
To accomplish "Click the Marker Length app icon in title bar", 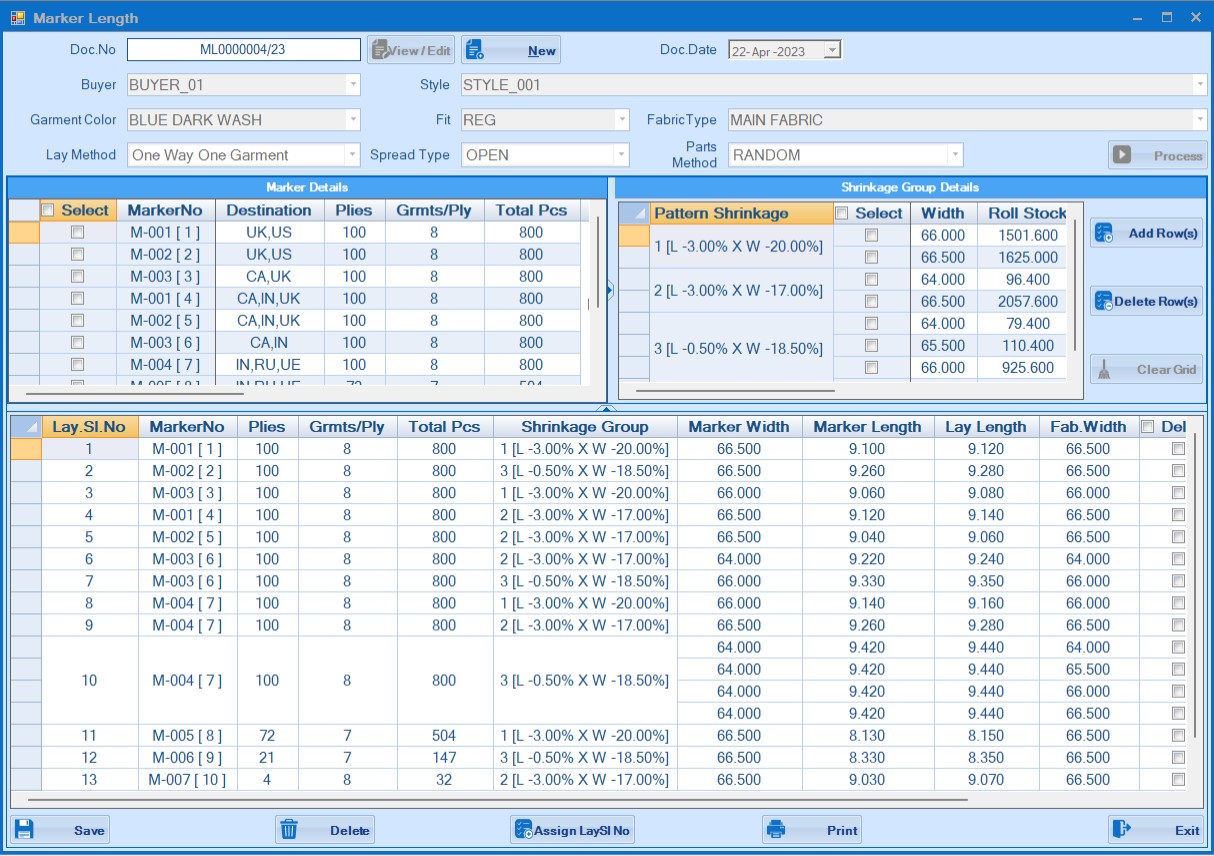I will [x=17, y=18].
